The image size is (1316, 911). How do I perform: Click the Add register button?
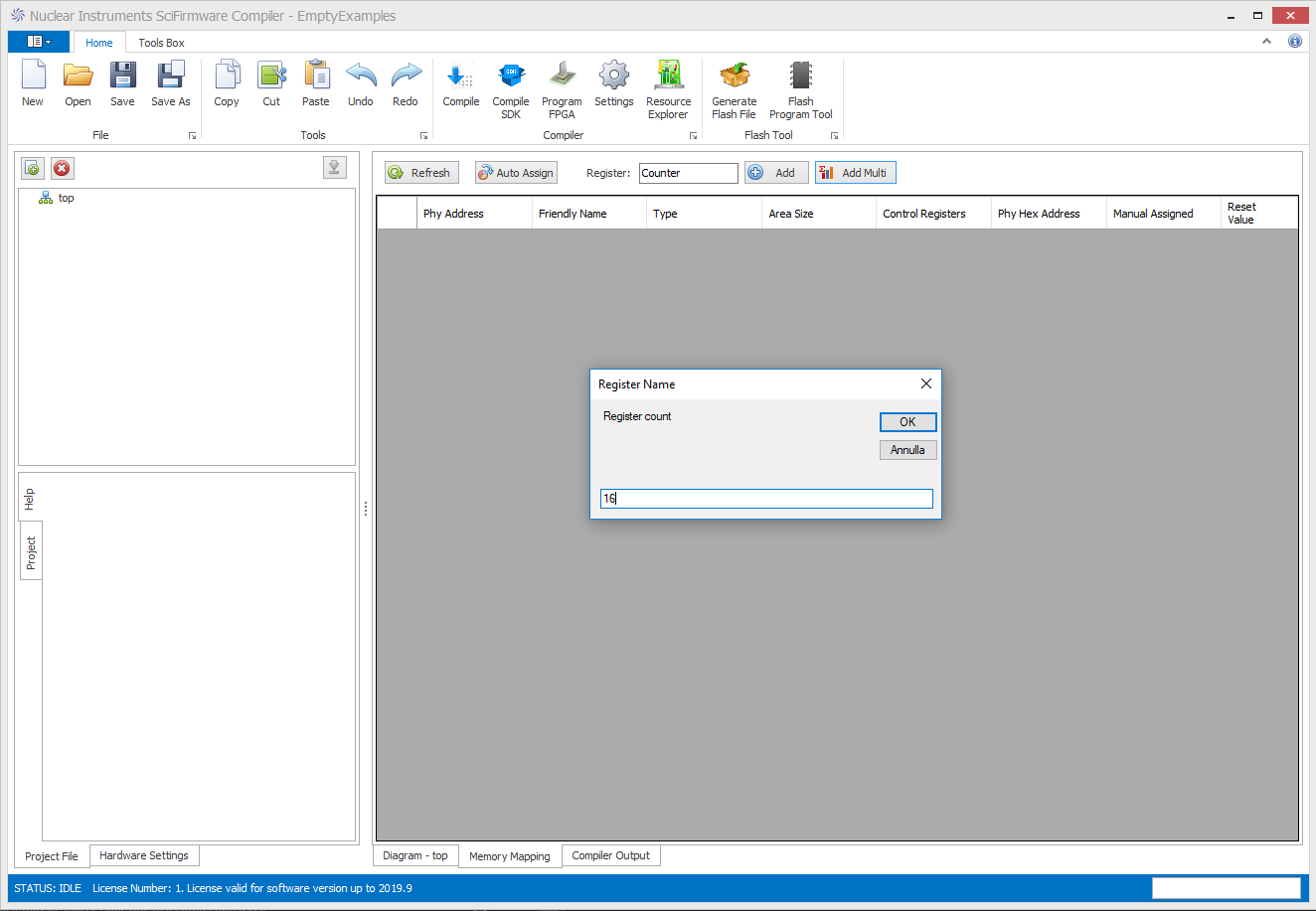coord(776,173)
